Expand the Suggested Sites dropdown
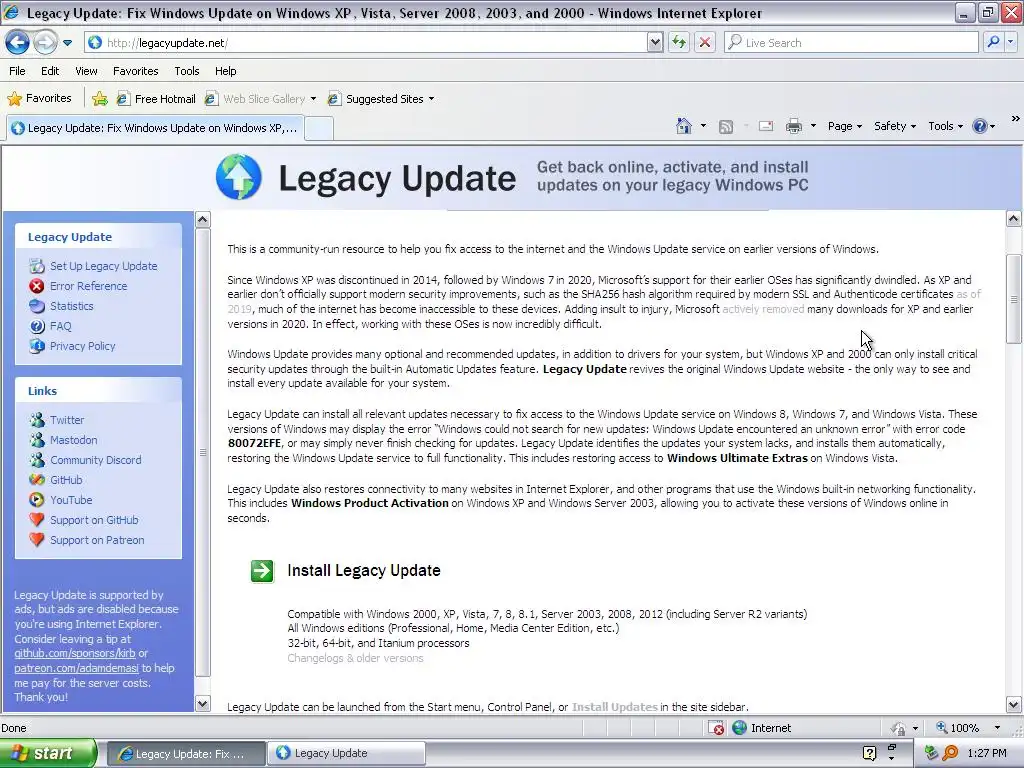Image resolution: width=1024 pixels, height=768 pixels. pos(431,99)
